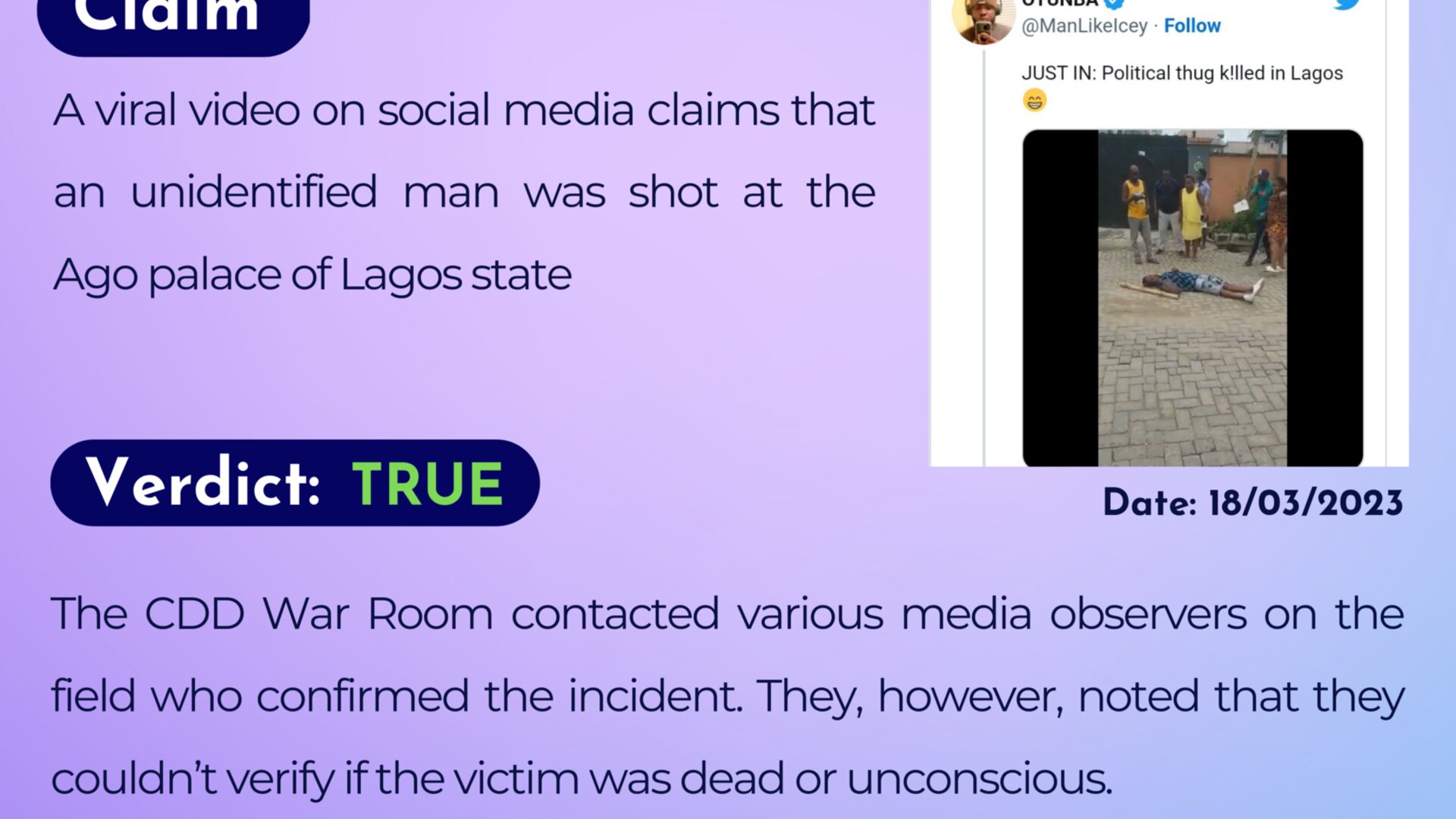The image size is (1456, 819).
Task: Click the grinning emoji in the tweet
Action: point(1034,100)
